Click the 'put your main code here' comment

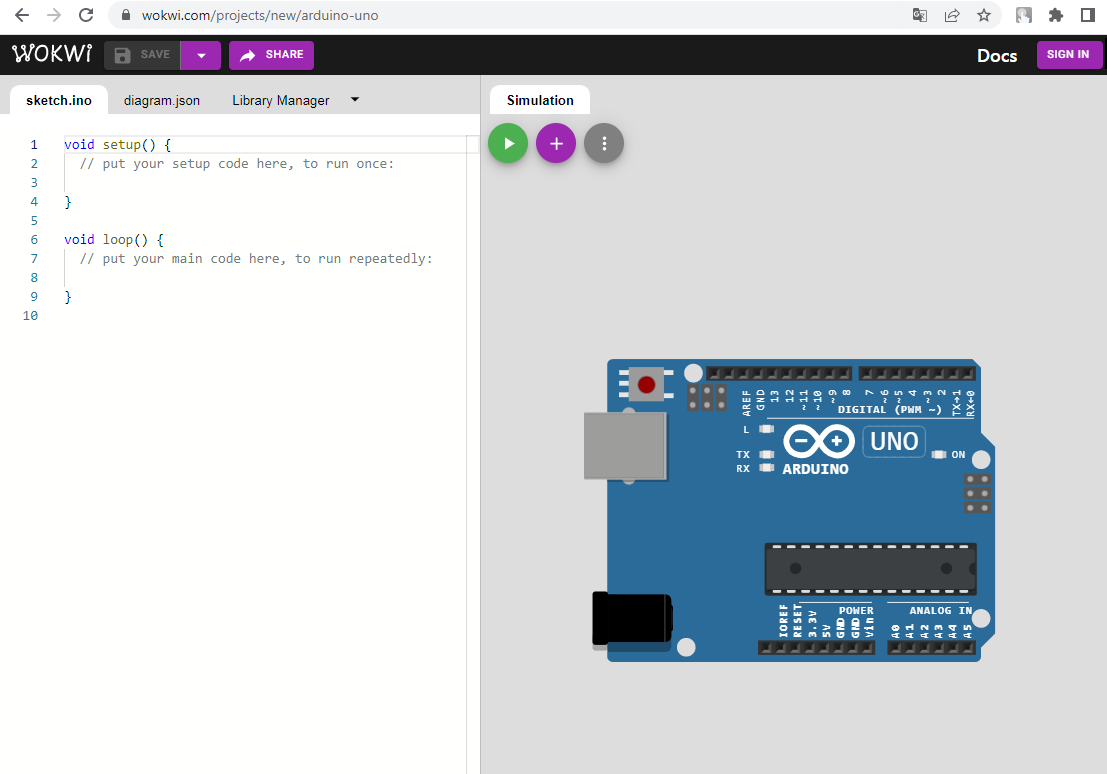pyautogui.click(x=256, y=259)
